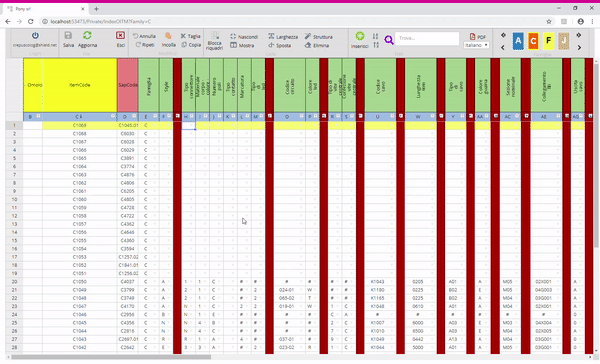Image resolution: width=600 pixels, height=364 pixels.
Task: Switch to family J tag
Action: pos(564,41)
